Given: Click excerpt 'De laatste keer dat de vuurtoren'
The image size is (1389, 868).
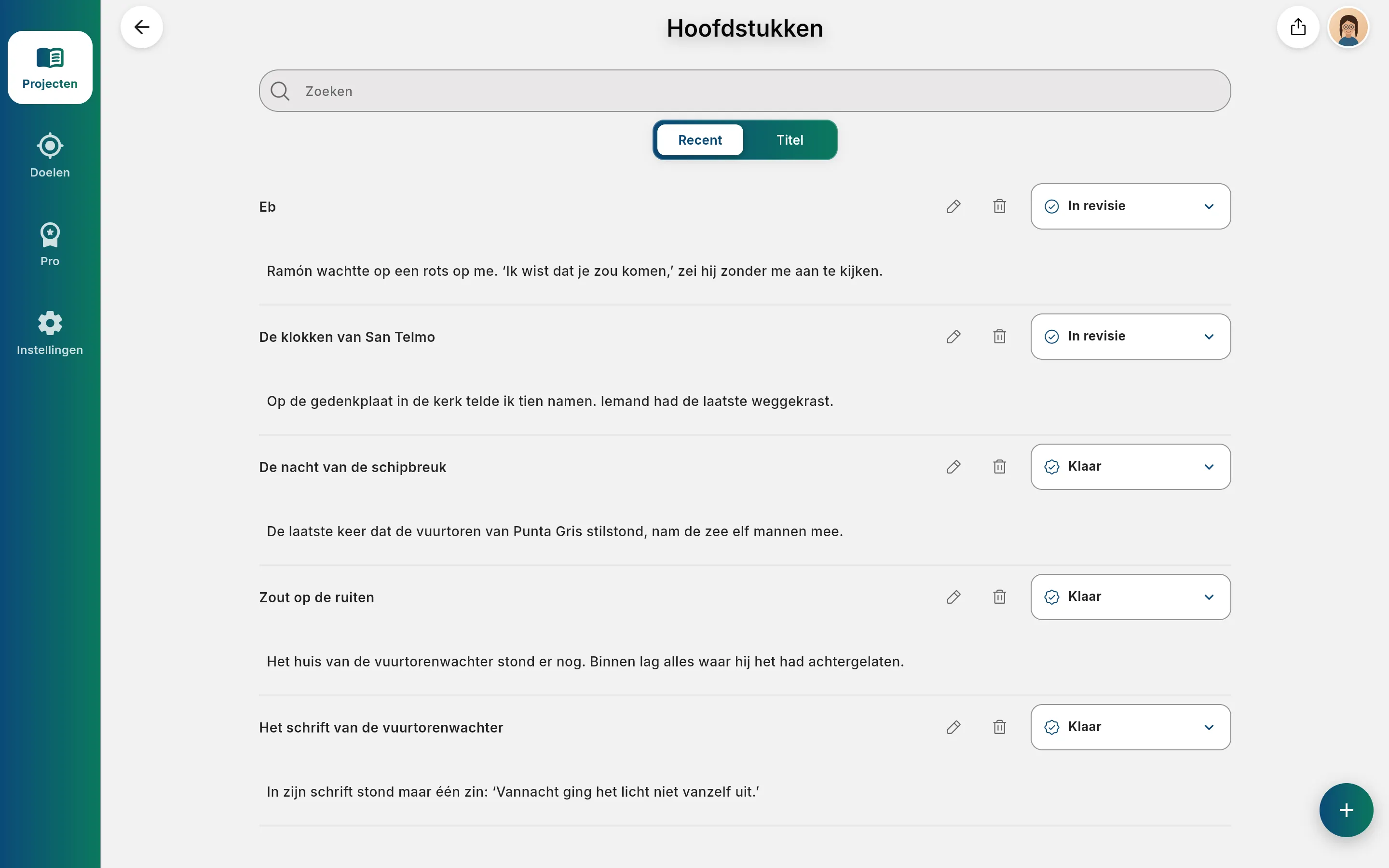Looking at the screenshot, I should (555, 531).
